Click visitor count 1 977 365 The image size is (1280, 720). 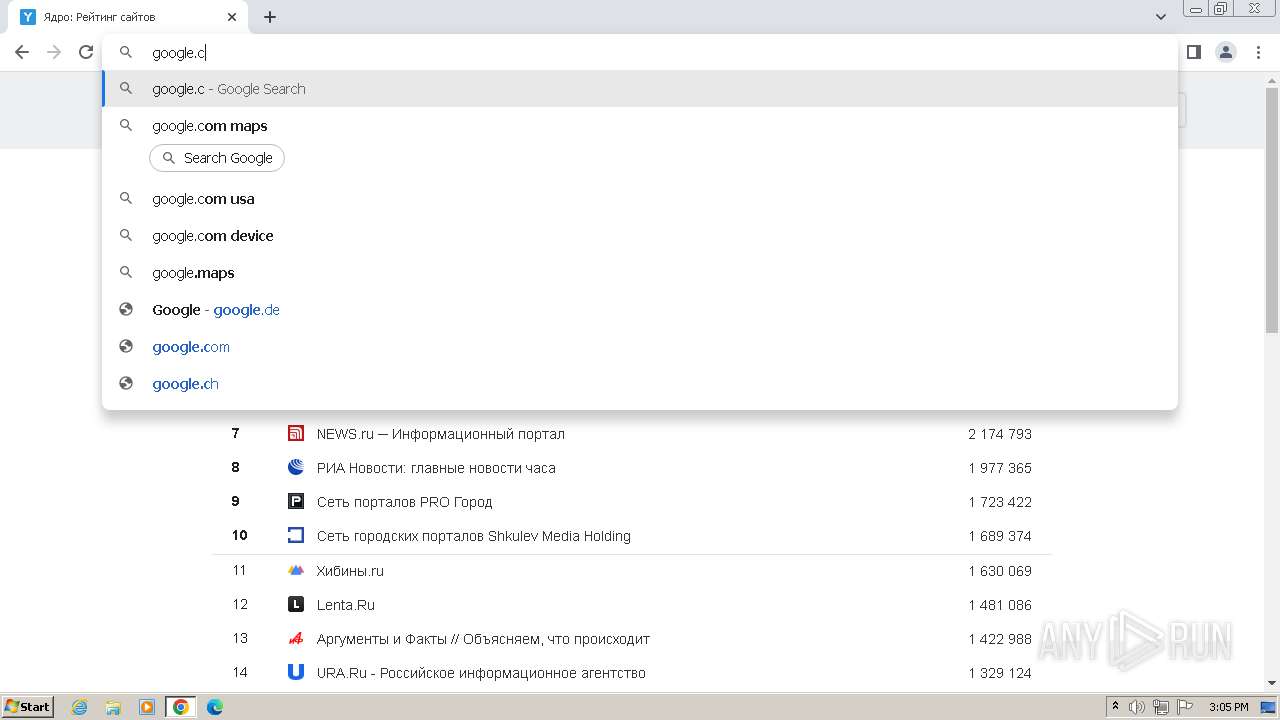tap(1000, 468)
